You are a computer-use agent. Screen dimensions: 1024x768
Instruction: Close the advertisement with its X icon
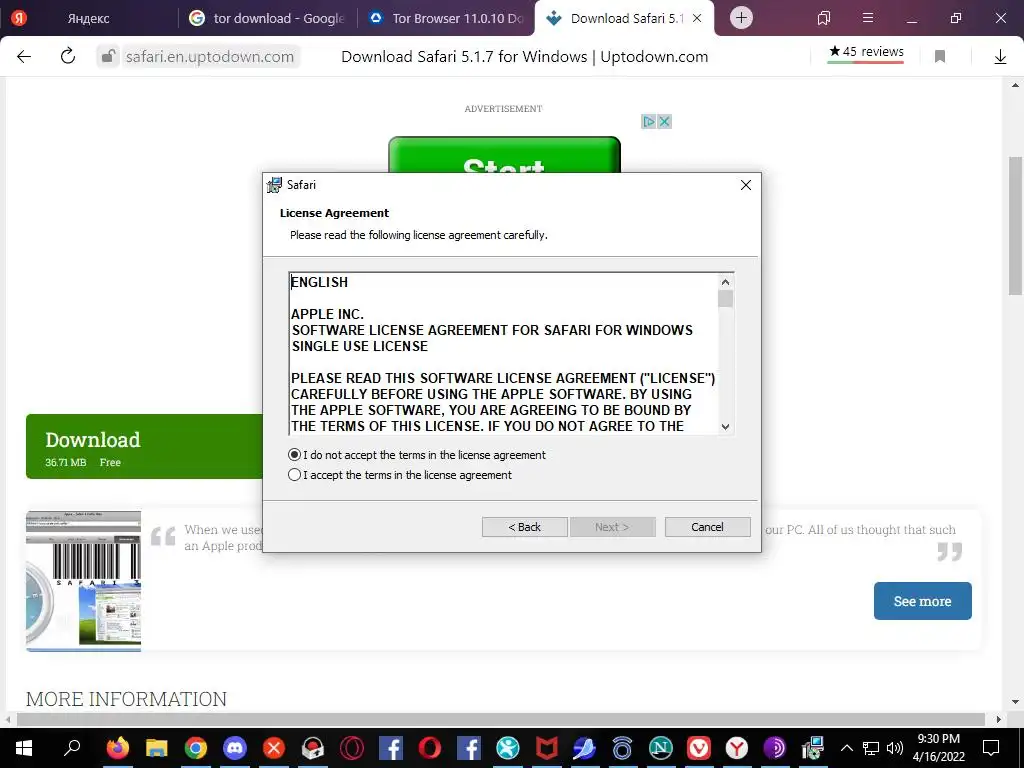pos(664,121)
